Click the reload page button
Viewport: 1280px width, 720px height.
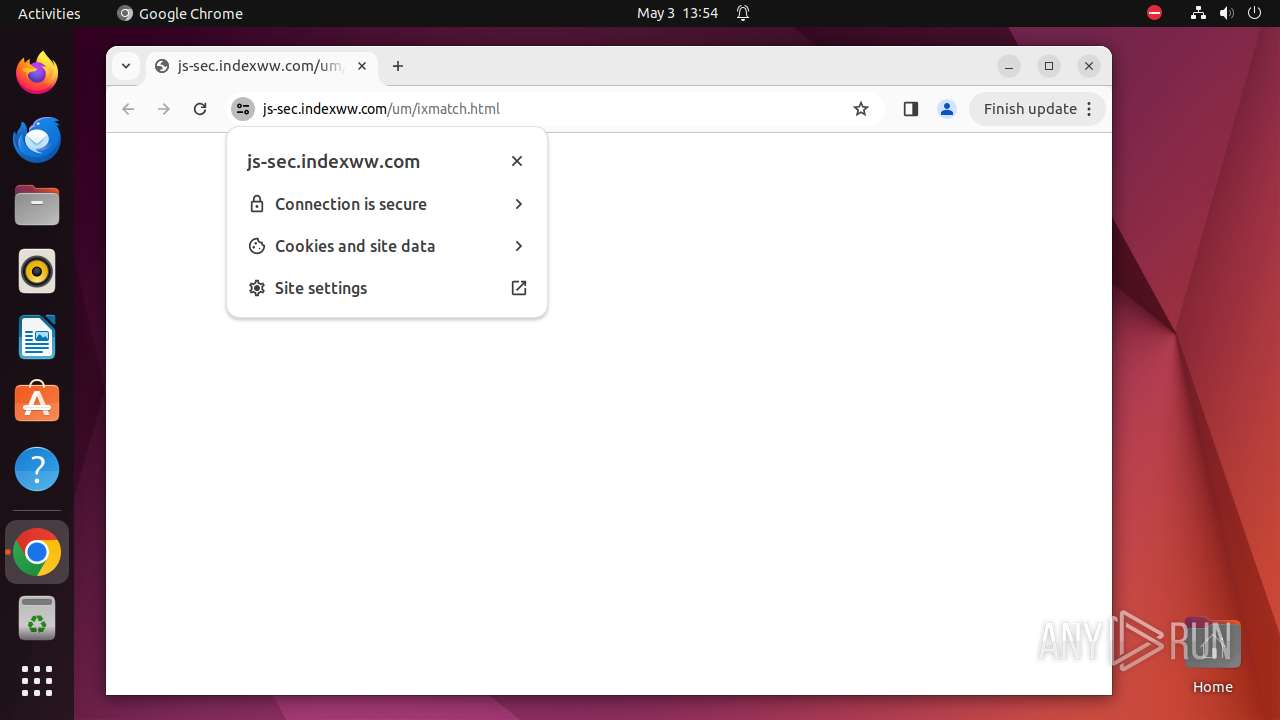click(x=200, y=109)
